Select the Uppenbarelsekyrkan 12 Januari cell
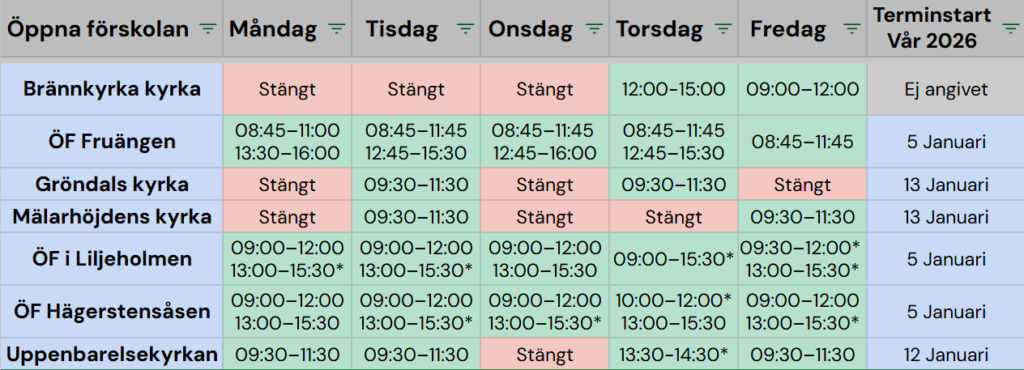This screenshot has height=370, width=1024. pos(946,354)
